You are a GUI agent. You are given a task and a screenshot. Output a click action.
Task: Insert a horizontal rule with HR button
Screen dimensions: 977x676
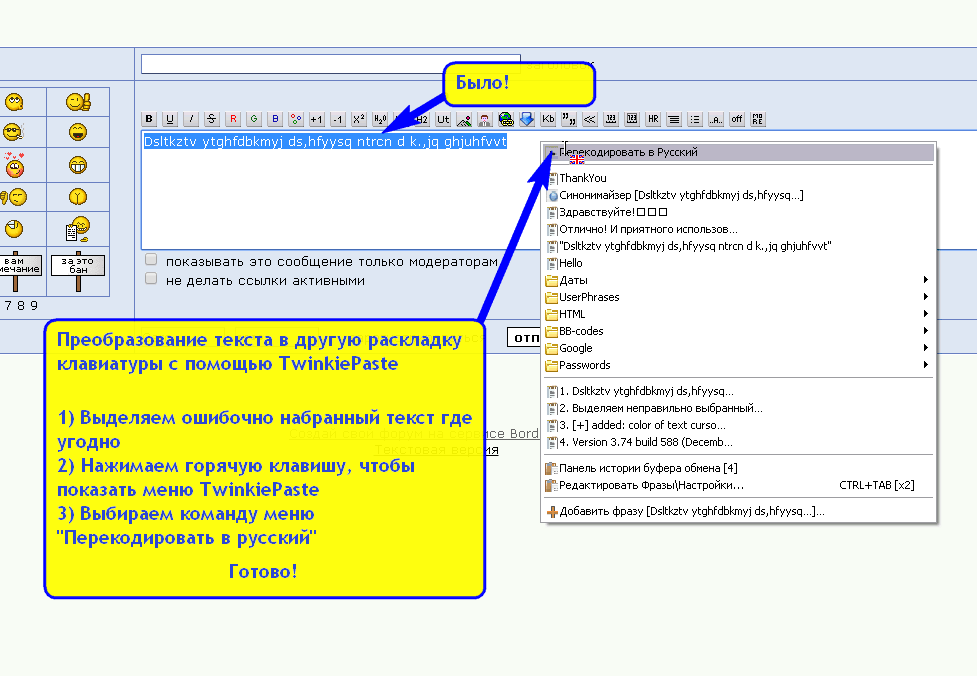[653, 119]
